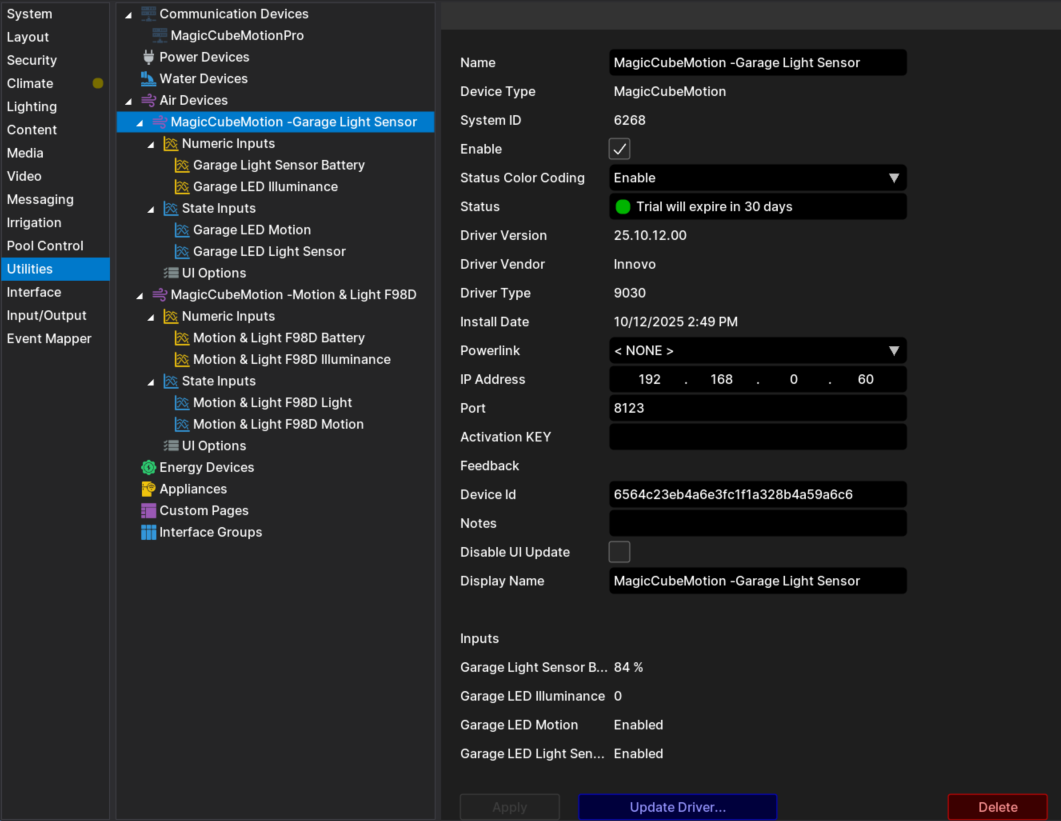Click the Appliances icon in the tree
The image size is (1061, 821).
(x=148, y=489)
